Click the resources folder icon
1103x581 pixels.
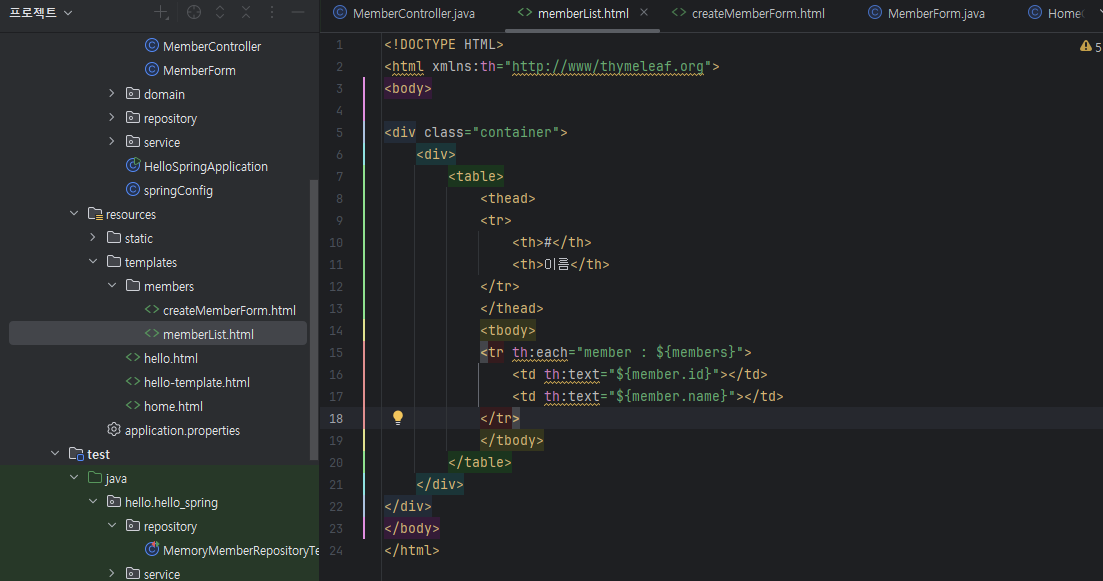tap(95, 214)
